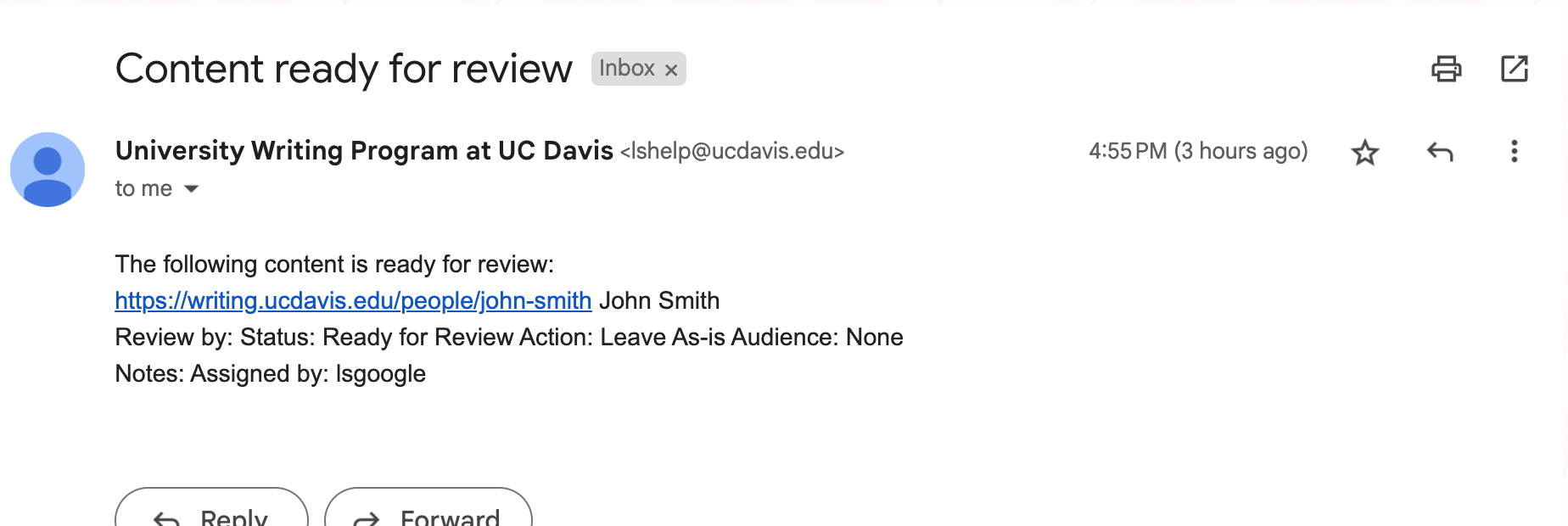This screenshot has width=1568, height=526.
Task: Click the sender's profile avatar
Action: pos(48,170)
